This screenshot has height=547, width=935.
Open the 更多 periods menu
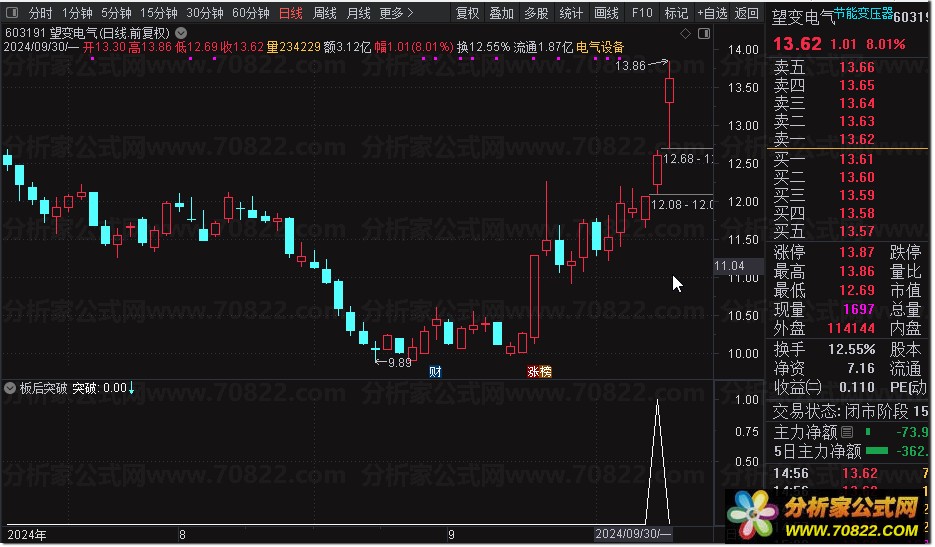396,13
